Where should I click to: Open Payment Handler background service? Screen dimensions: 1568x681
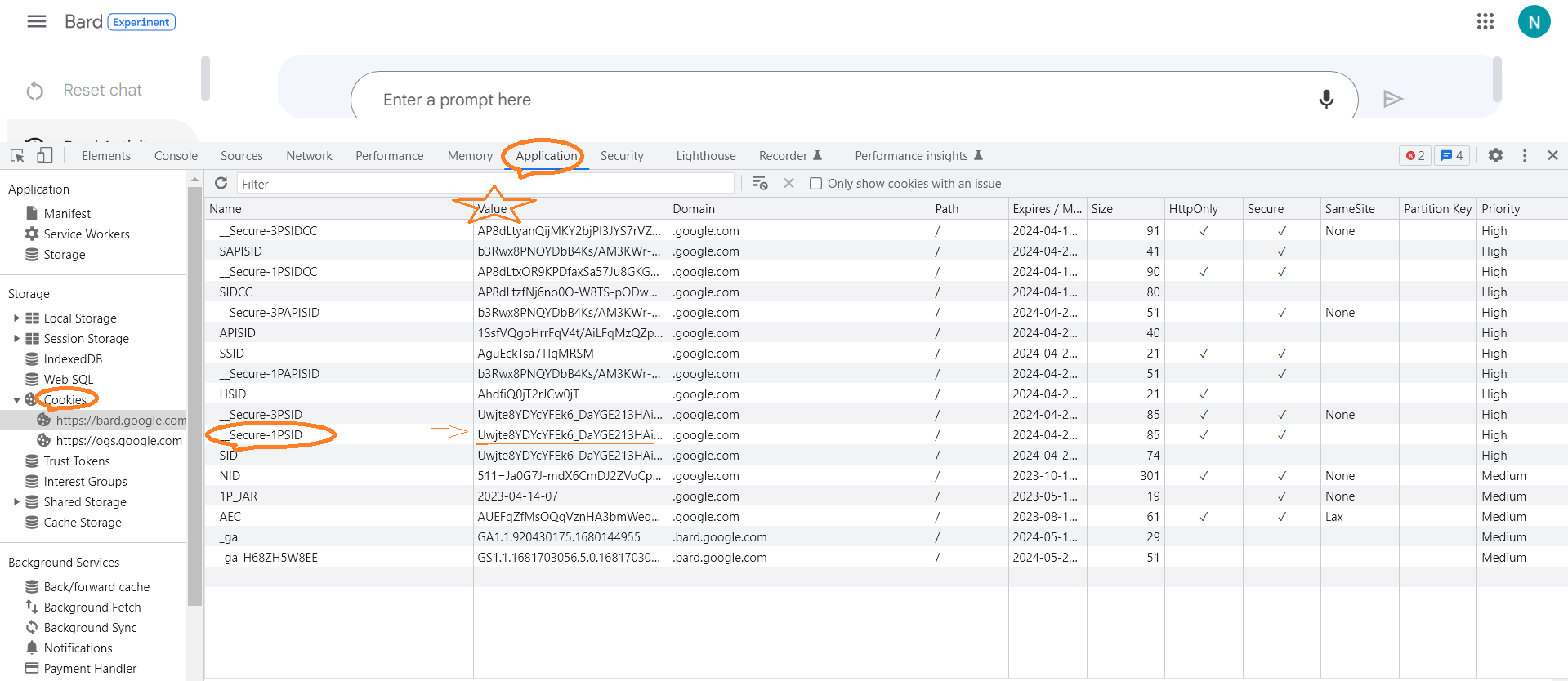(x=90, y=668)
